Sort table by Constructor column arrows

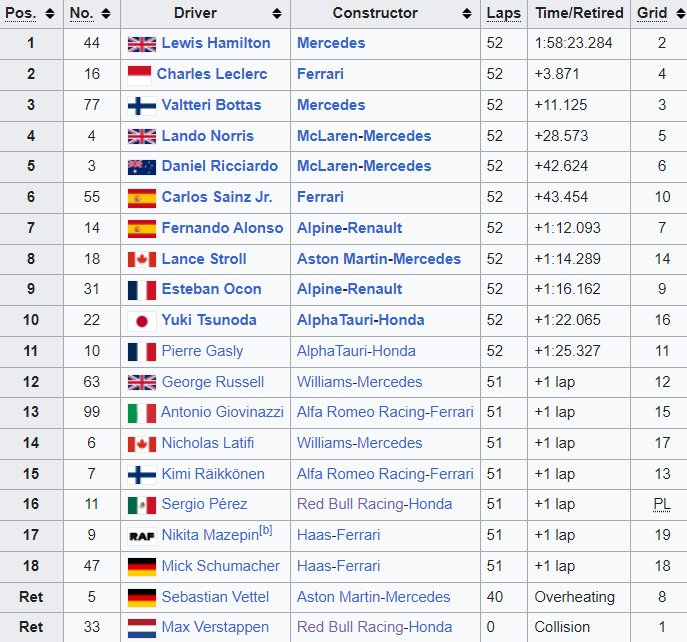point(467,14)
